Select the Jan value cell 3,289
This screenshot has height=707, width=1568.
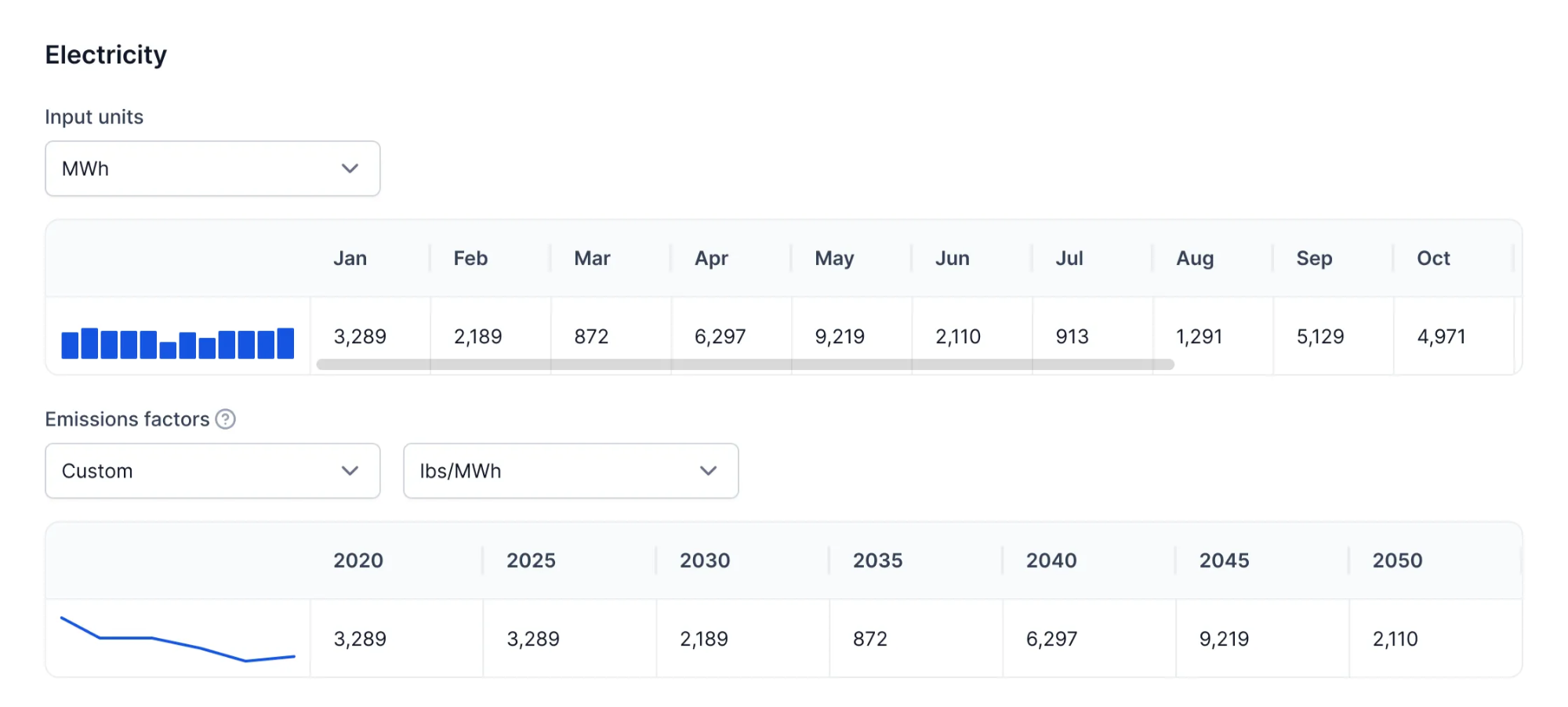click(370, 336)
